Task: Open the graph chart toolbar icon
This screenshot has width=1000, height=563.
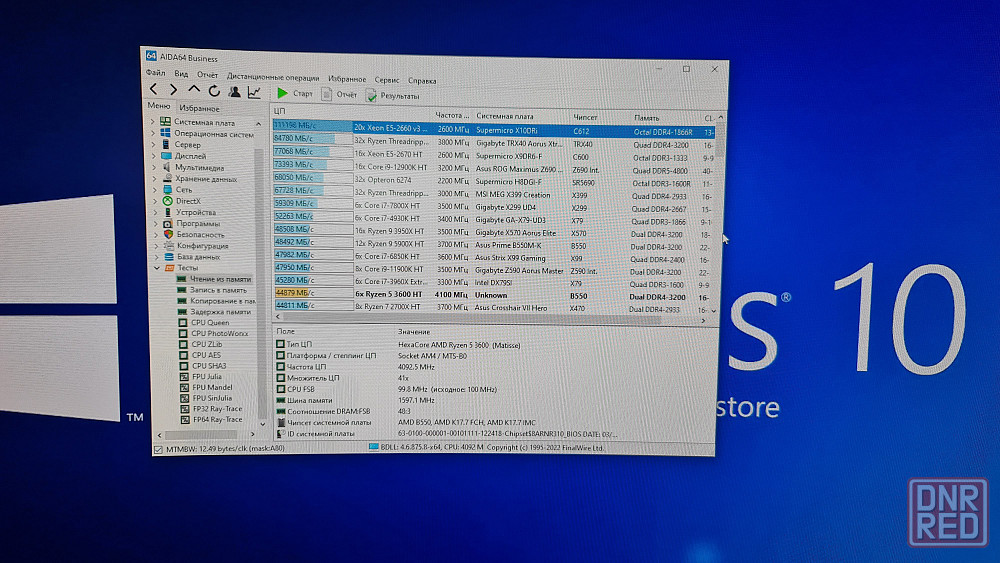Action: tap(254, 92)
